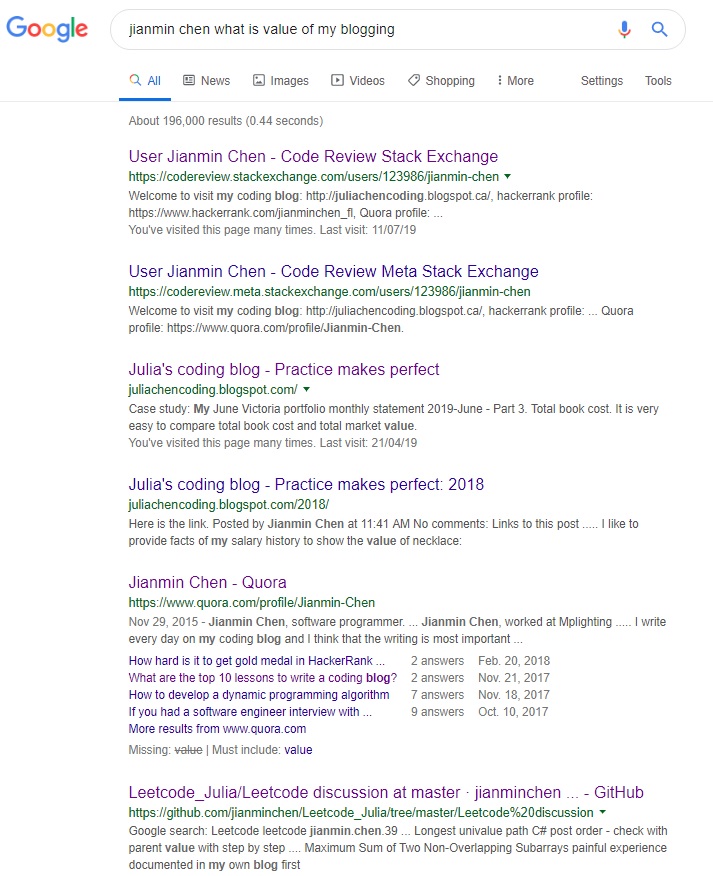Click the 9 answers count
This screenshot has width=713, height=876.
[438, 712]
